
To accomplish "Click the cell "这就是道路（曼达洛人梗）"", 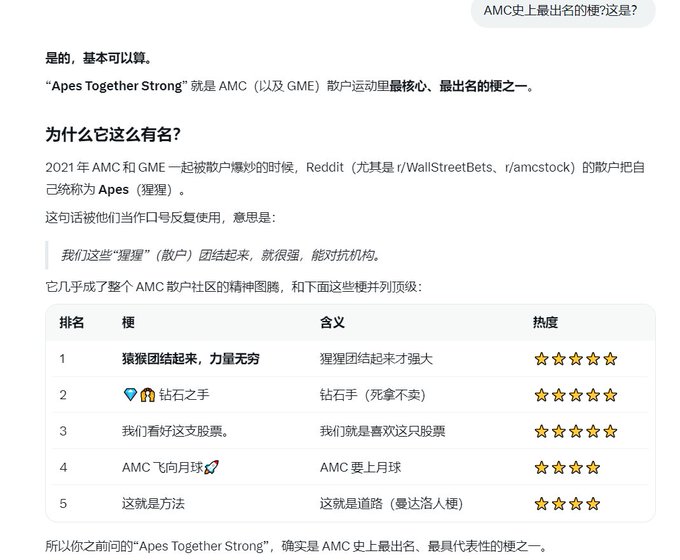I will tap(392, 504).
